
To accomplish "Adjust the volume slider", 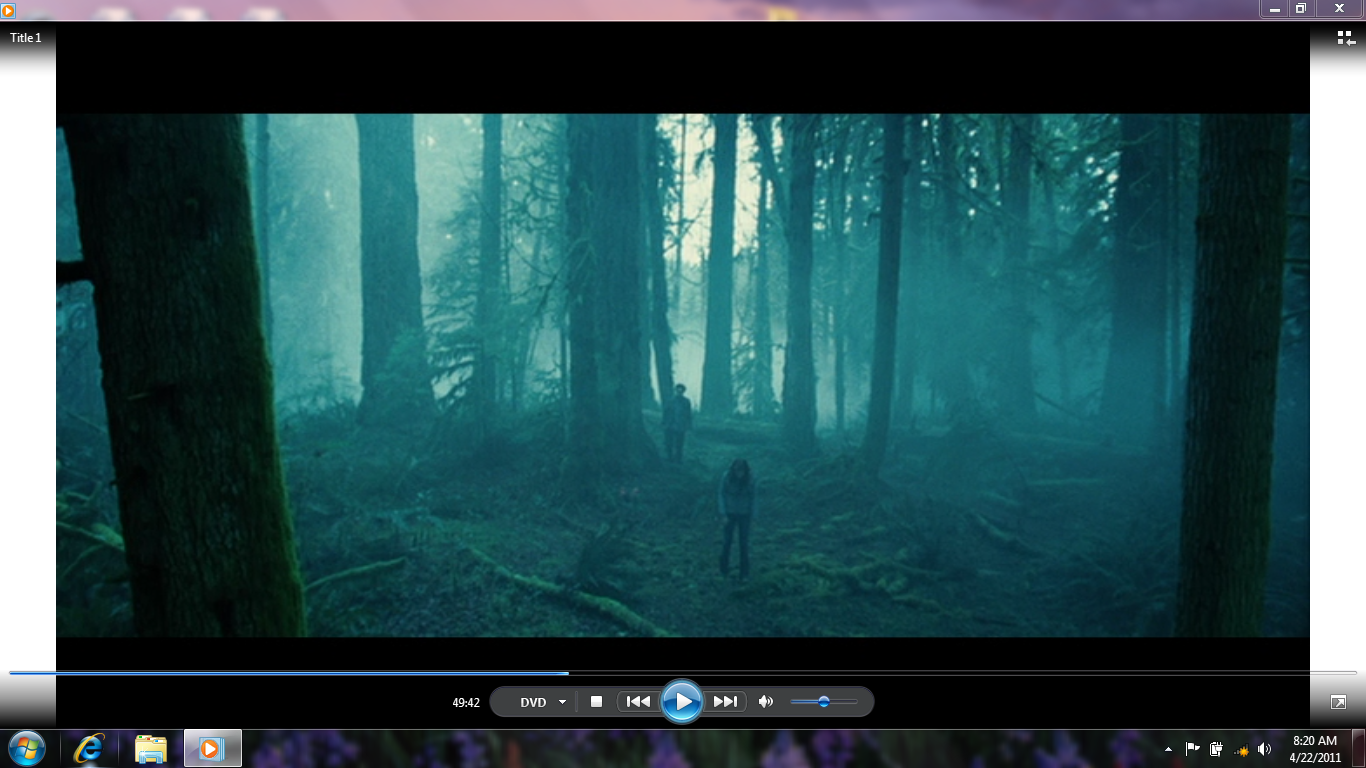I will click(x=824, y=701).
